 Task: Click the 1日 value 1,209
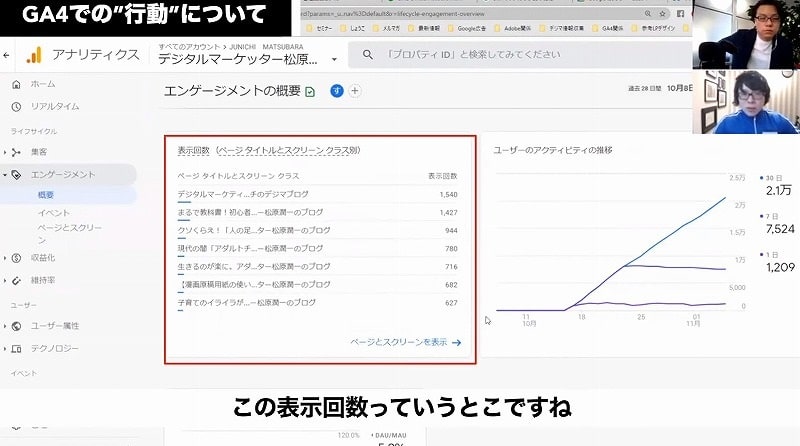[780, 267]
